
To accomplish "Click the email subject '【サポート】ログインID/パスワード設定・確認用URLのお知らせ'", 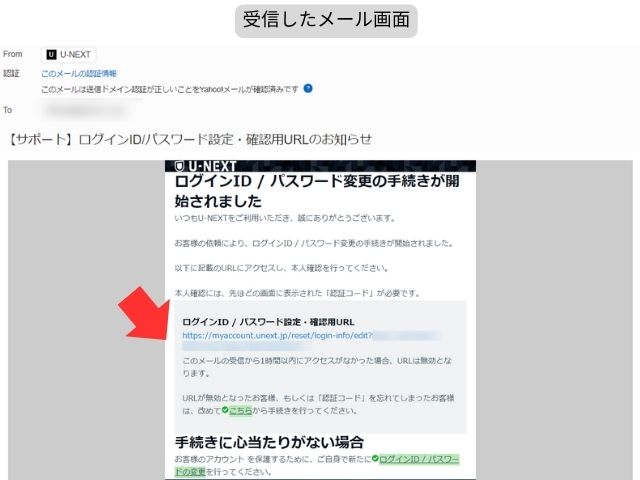I will 190,139.
